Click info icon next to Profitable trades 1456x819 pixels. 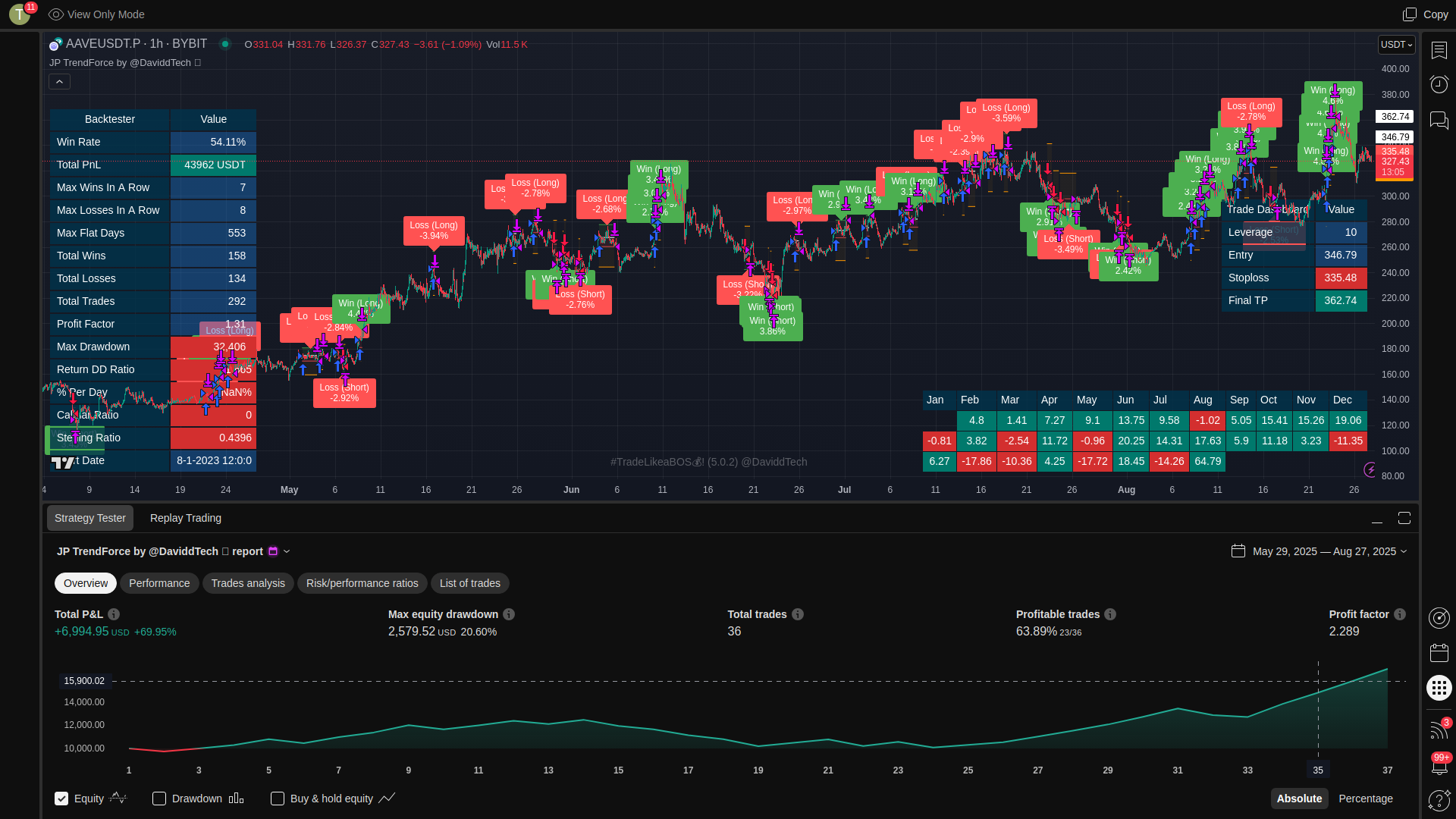tap(1110, 614)
